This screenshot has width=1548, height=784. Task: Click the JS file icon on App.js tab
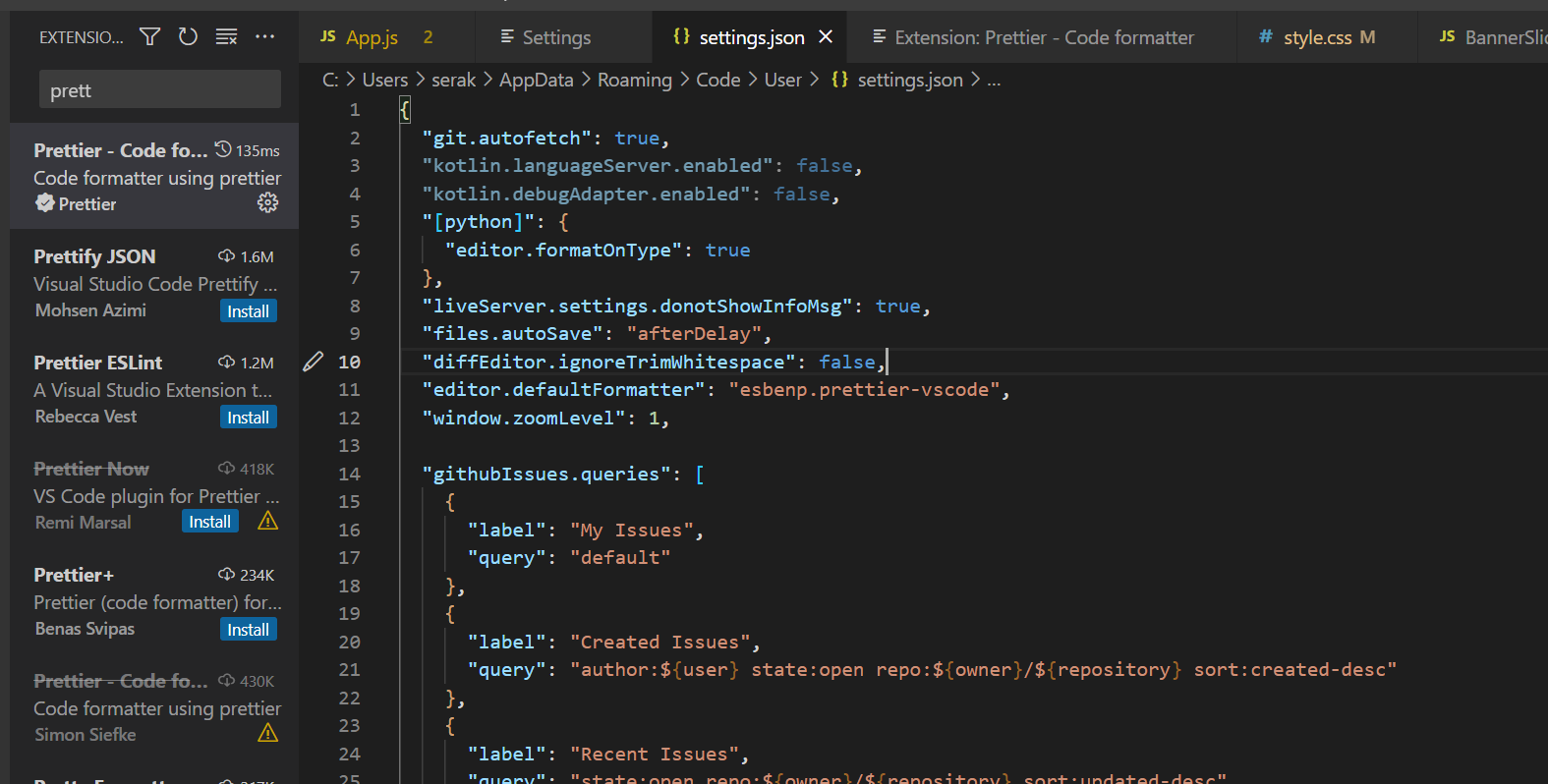pyautogui.click(x=328, y=36)
